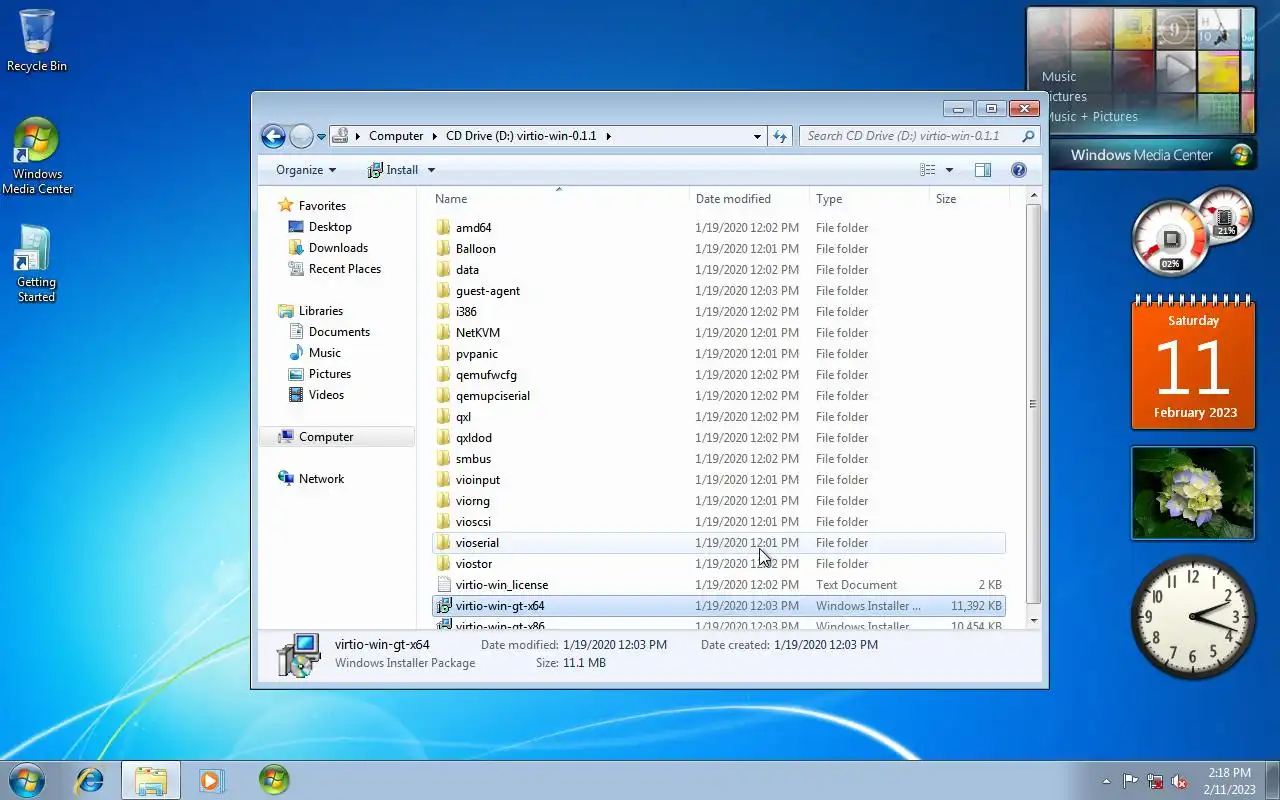Open the Pictures library
Screen dimensions: 1280x800
(x=329, y=374)
